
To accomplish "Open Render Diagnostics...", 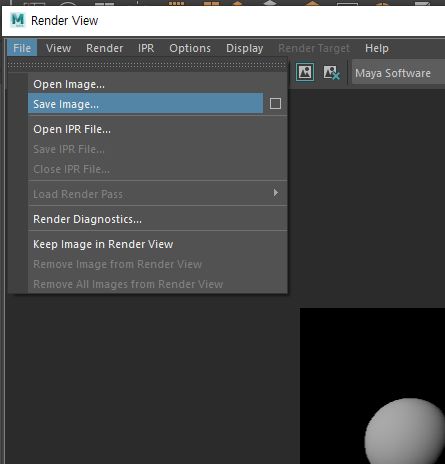I will (157, 219).
